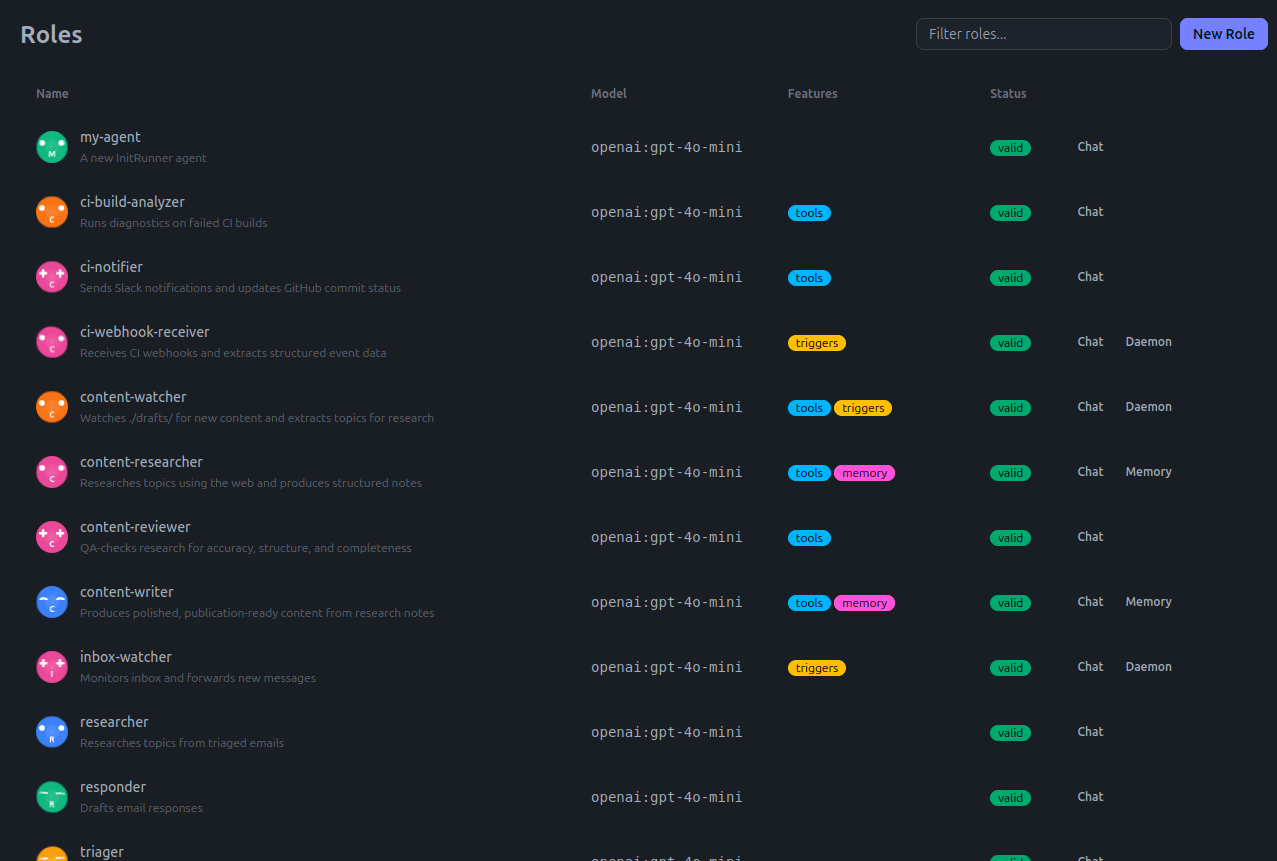Click the responder green avatar icon
Image resolution: width=1277 pixels, height=861 pixels.
[52, 797]
